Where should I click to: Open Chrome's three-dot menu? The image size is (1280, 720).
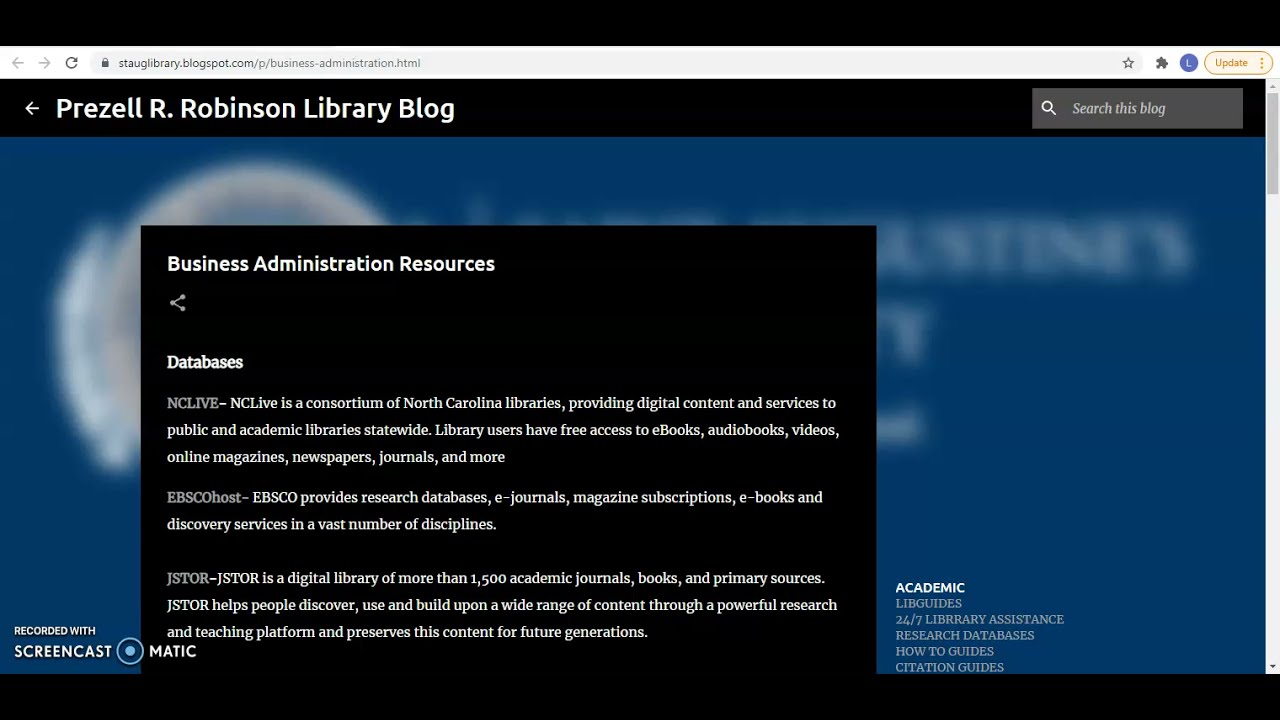(1264, 63)
